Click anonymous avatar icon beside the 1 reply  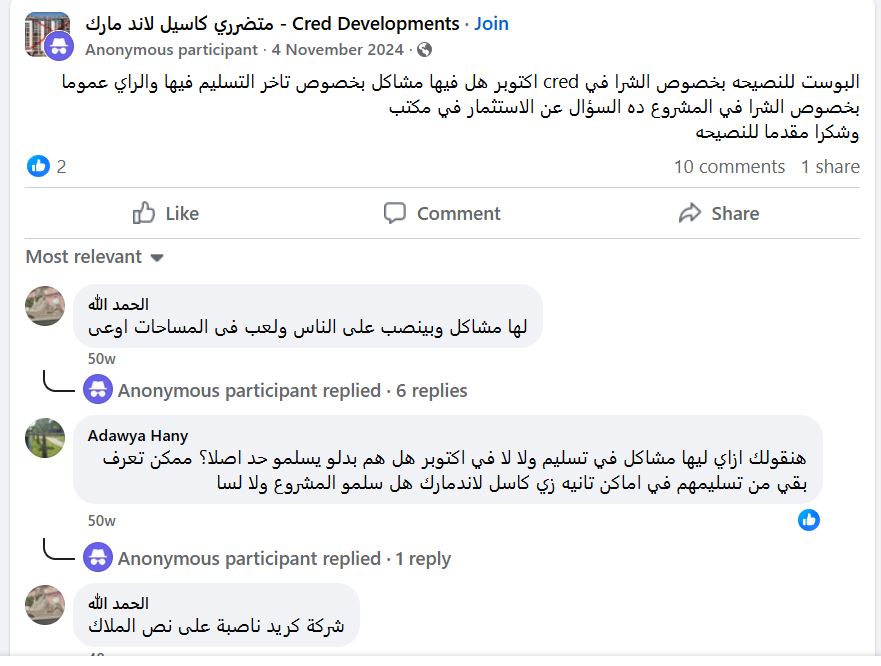[x=98, y=558]
